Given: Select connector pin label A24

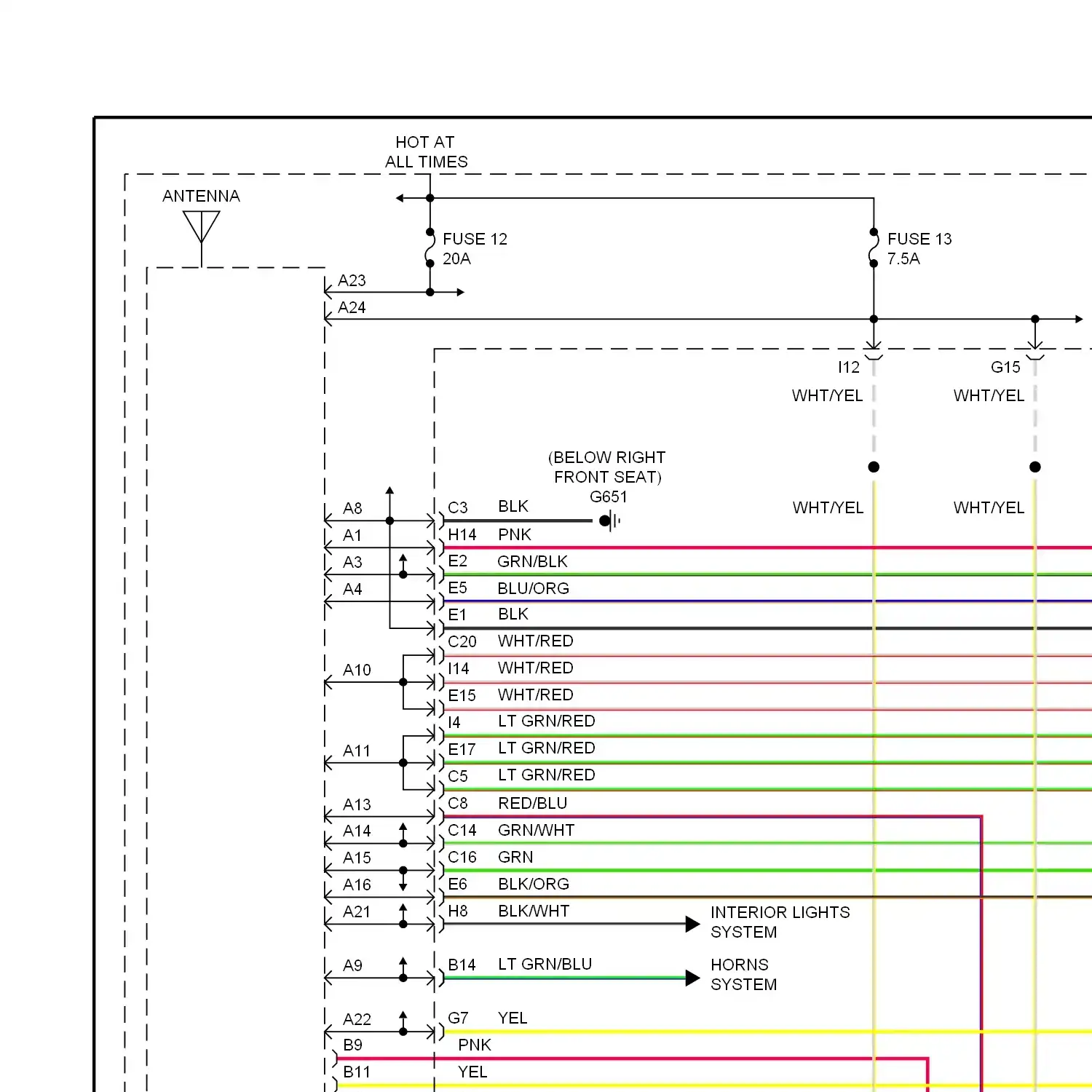Looking at the screenshot, I should pyautogui.click(x=352, y=307).
